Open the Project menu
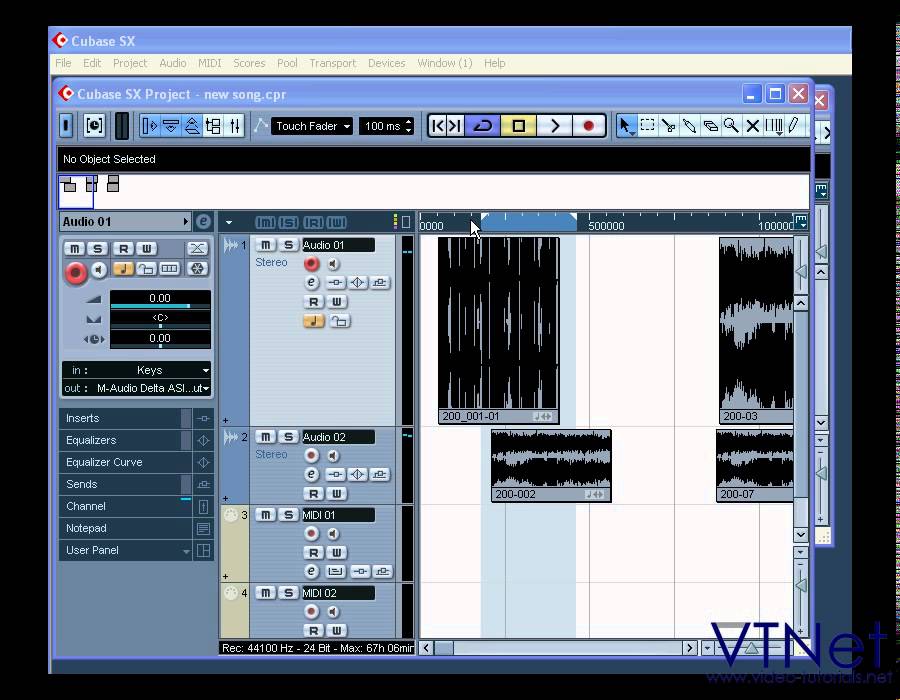 click(x=130, y=63)
